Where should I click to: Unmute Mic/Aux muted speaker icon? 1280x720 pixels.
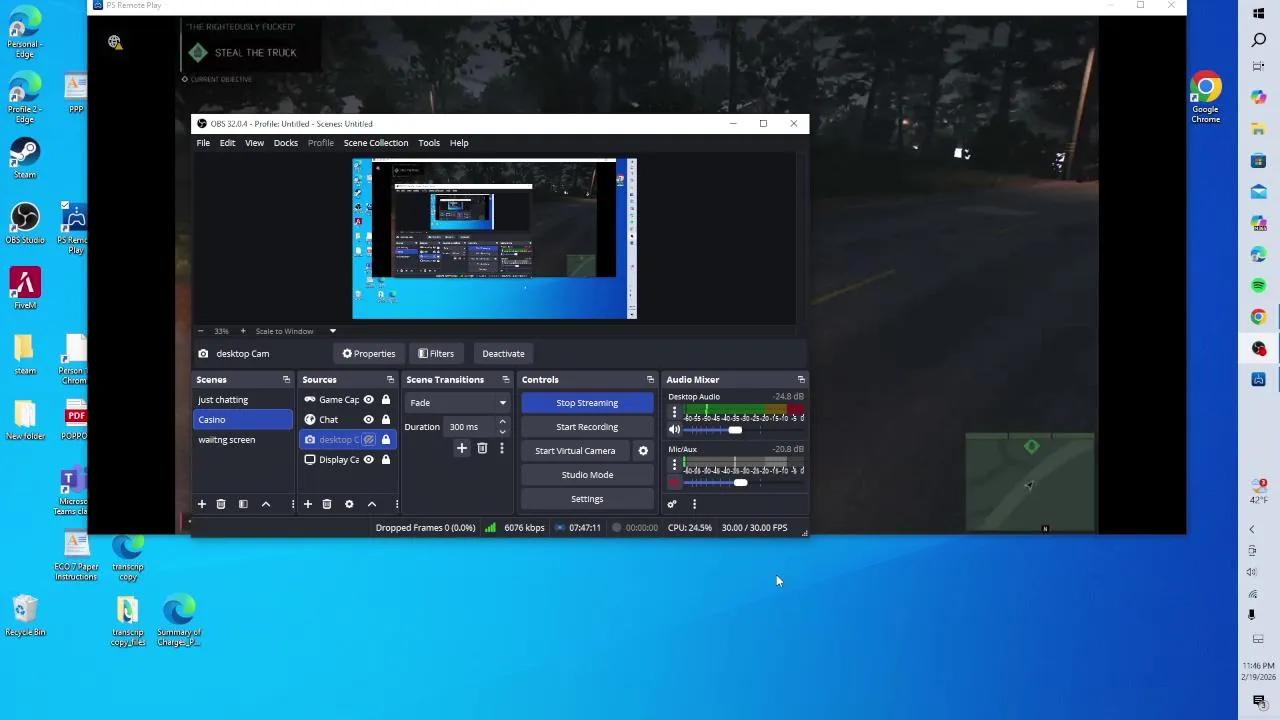674,483
